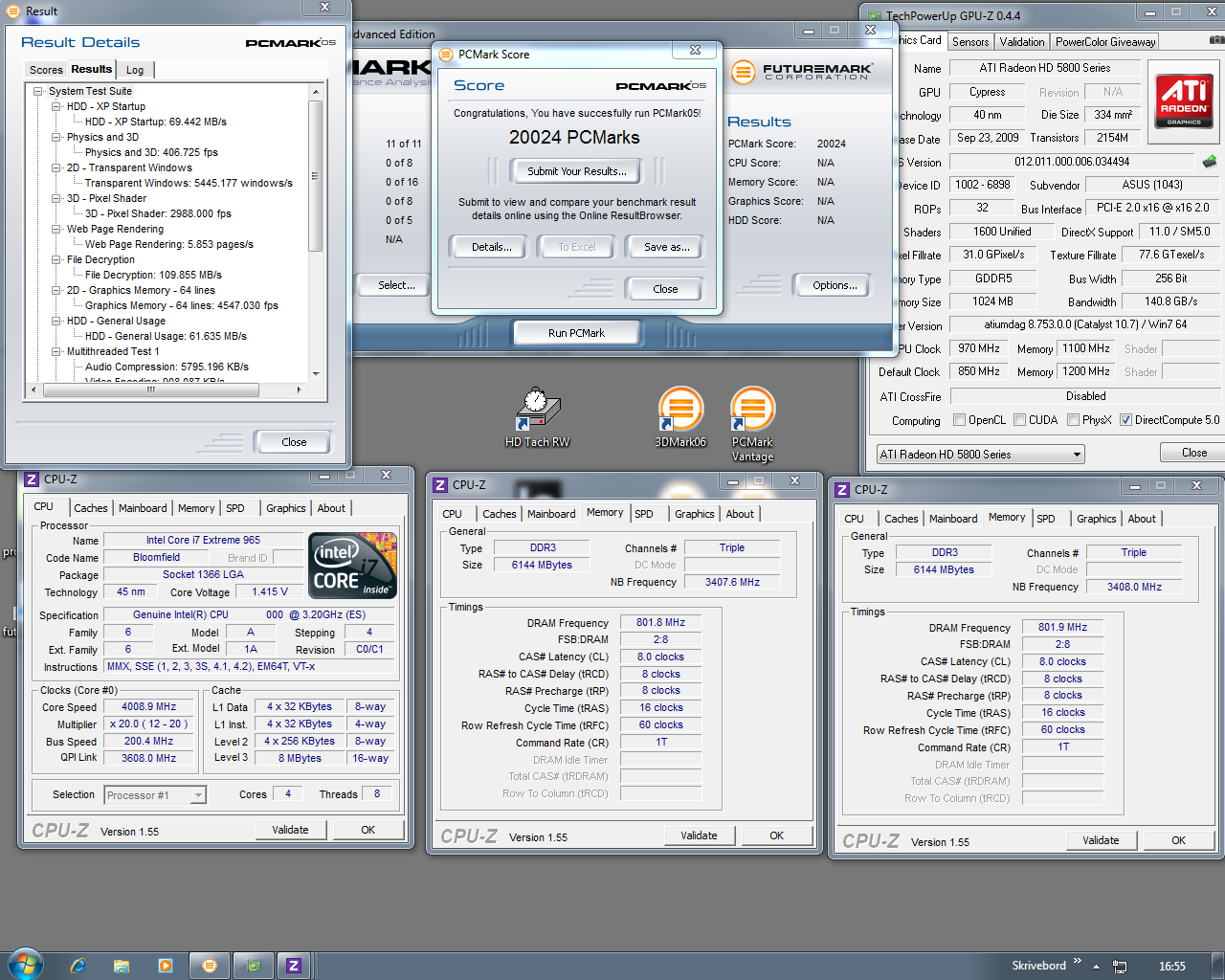Screen dimensions: 1225x980
Task: Open the ATI Radeon HD 5800 Series dropdown
Action: click(980, 455)
